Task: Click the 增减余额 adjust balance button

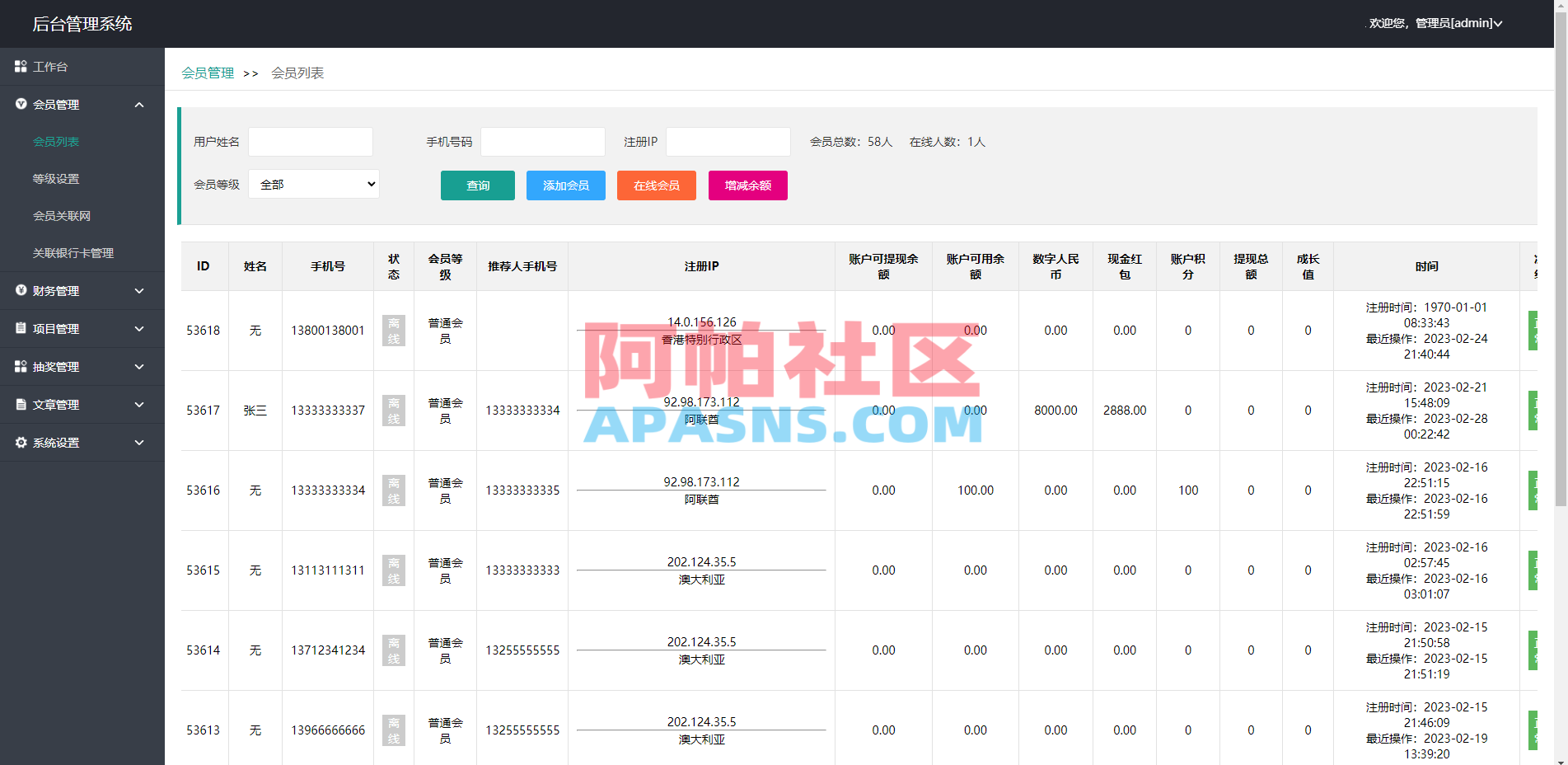Action: 747,185
